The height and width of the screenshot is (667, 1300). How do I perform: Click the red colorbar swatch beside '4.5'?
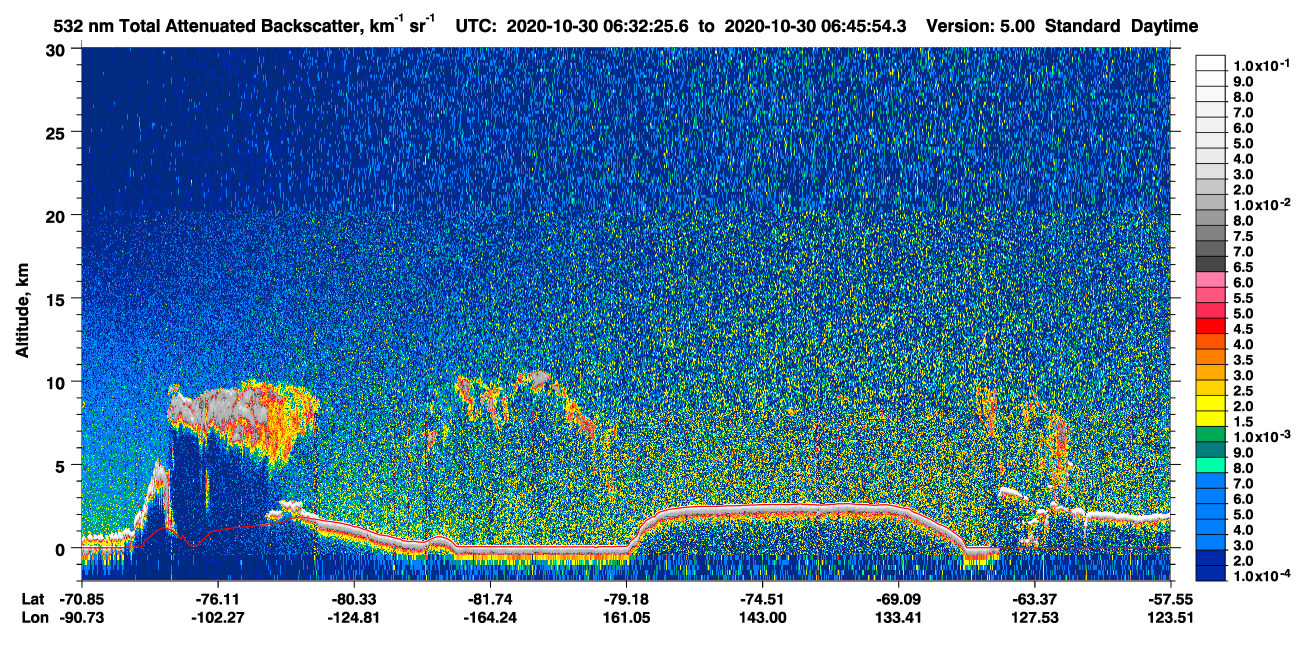pos(1211,328)
